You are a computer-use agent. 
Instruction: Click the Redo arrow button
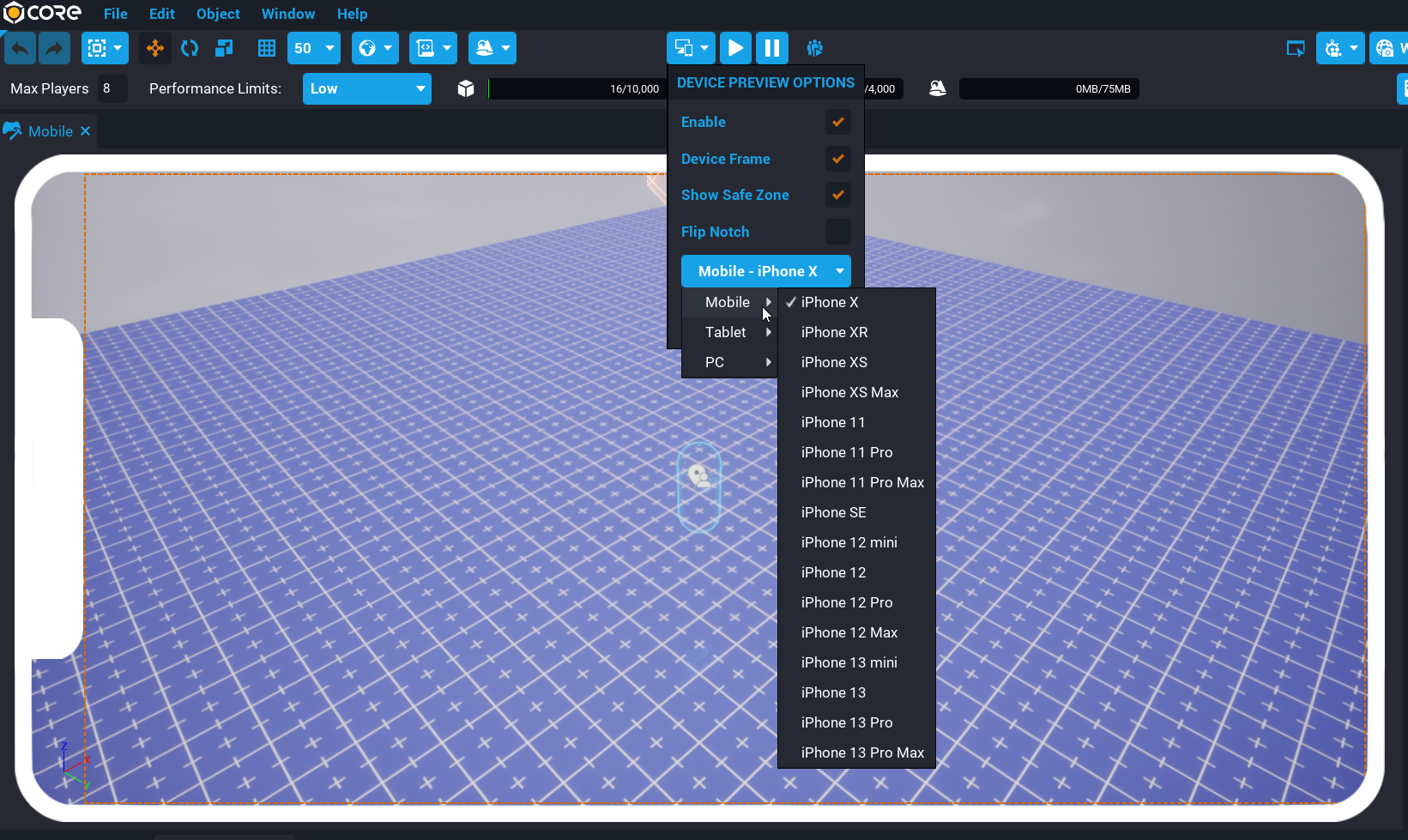54,48
